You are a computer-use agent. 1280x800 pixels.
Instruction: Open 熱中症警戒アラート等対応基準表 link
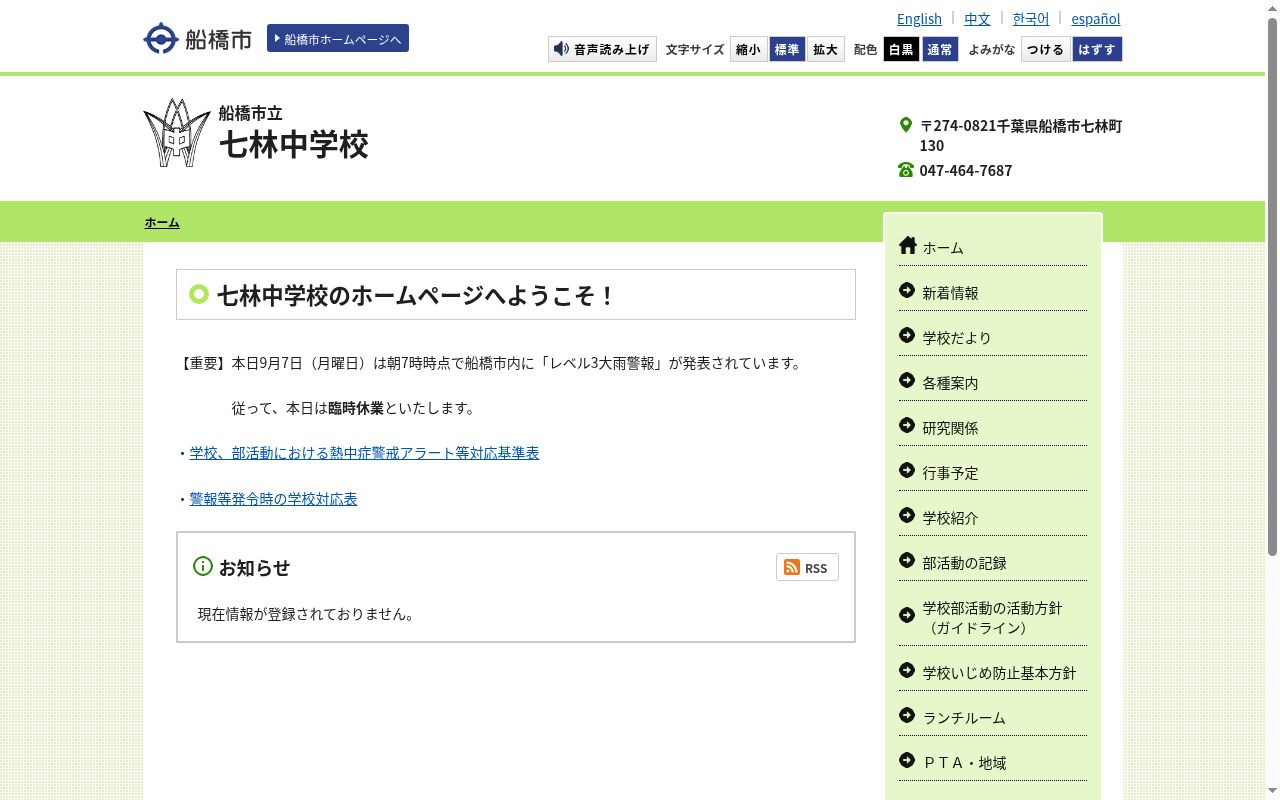364,453
